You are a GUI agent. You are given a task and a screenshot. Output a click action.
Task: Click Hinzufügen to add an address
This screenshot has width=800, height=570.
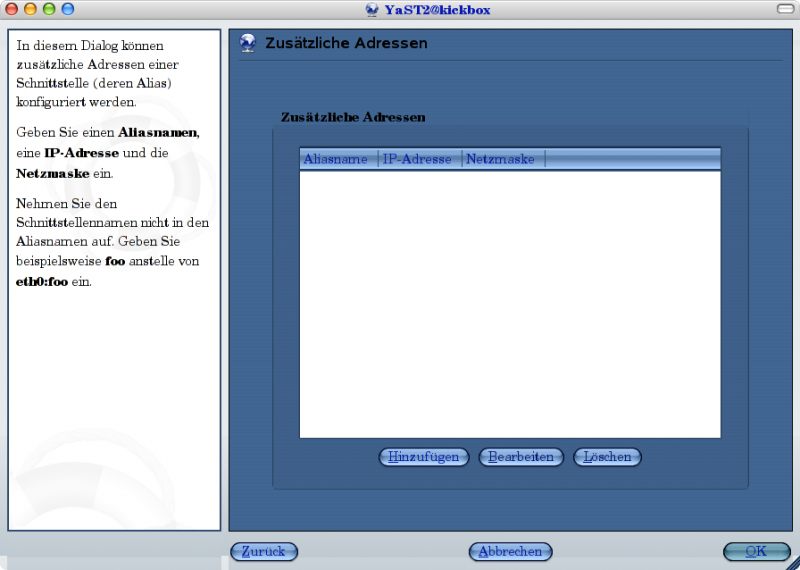tap(424, 457)
